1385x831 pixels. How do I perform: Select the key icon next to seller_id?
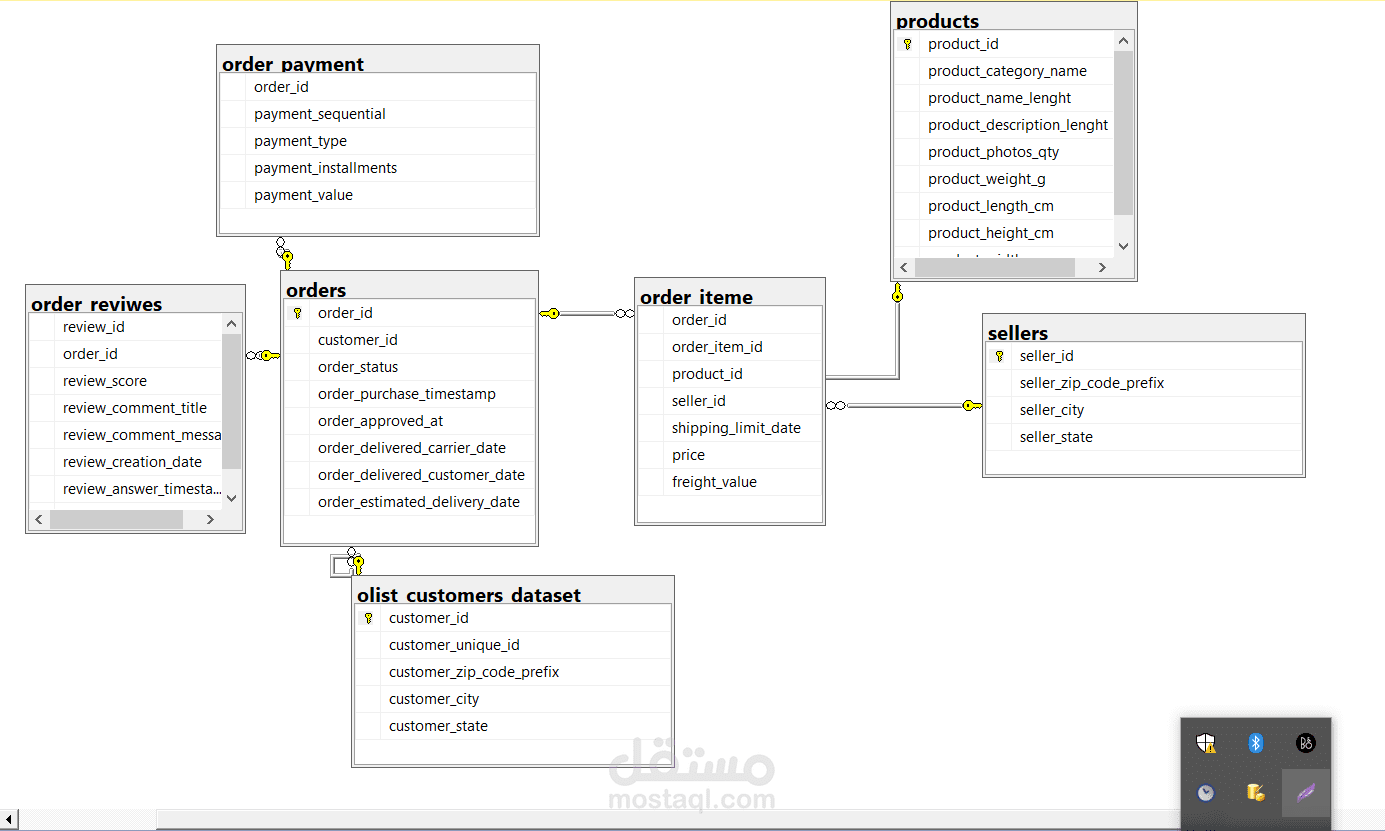(x=998, y=355)
